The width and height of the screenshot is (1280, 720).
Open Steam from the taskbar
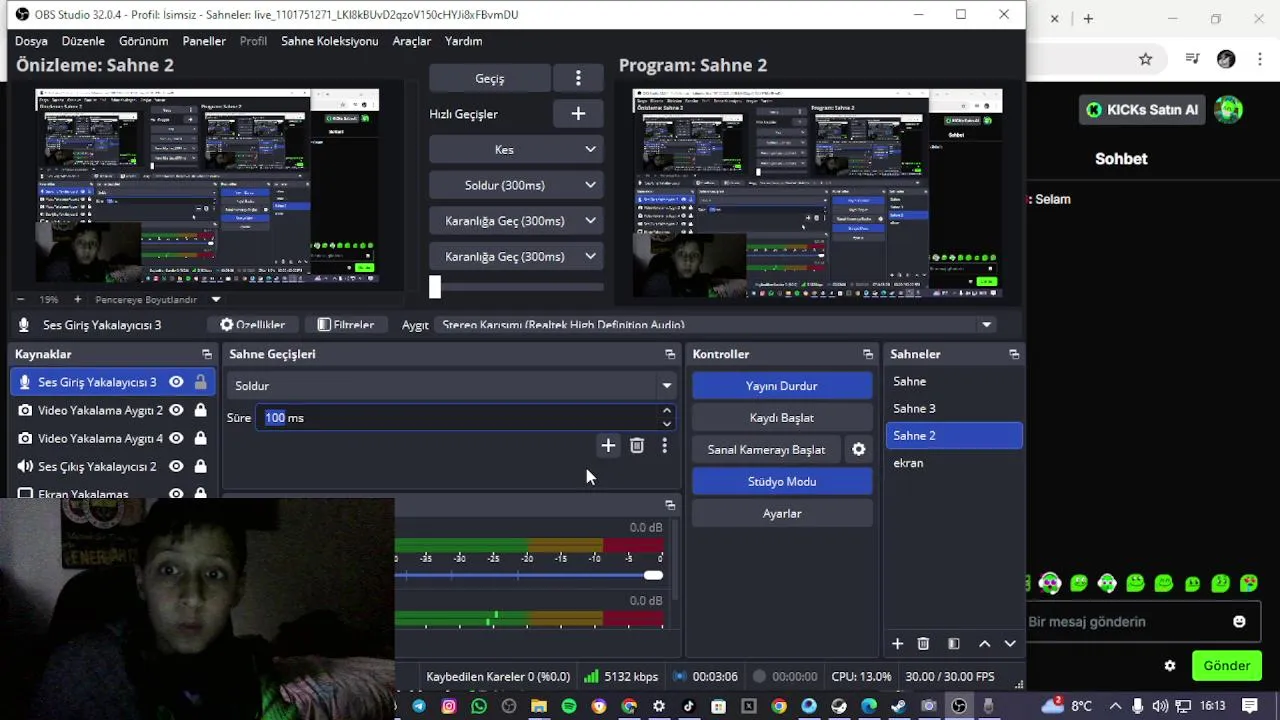coord(899,706)
